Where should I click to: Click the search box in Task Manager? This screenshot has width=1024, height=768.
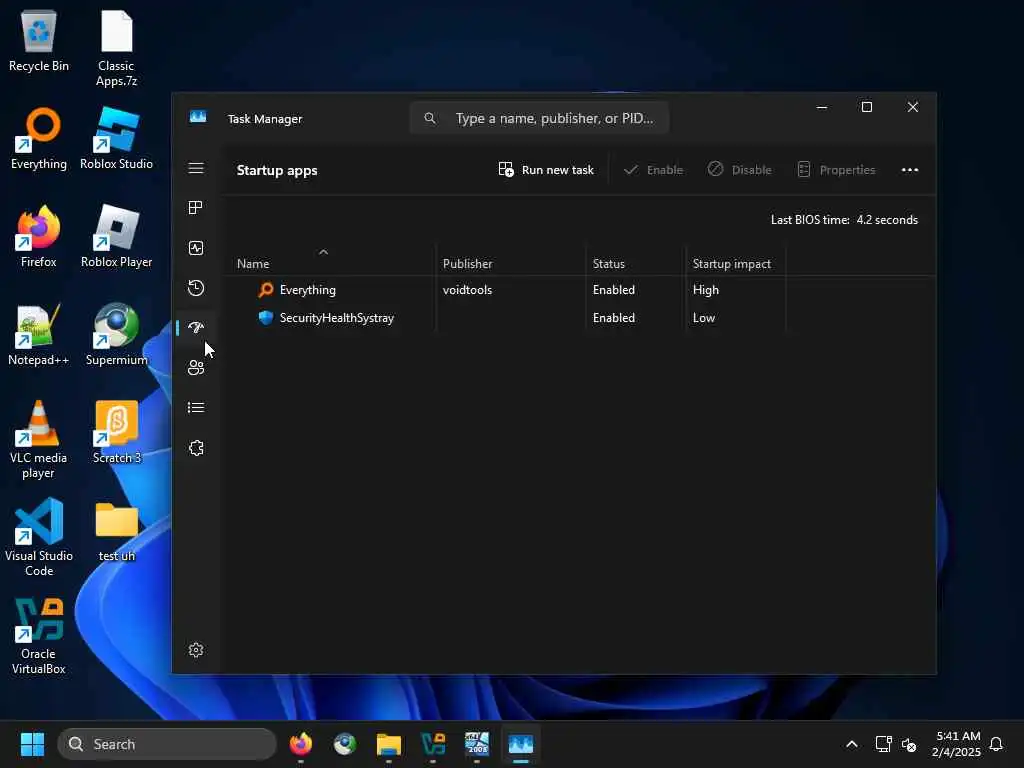point(539,118)
